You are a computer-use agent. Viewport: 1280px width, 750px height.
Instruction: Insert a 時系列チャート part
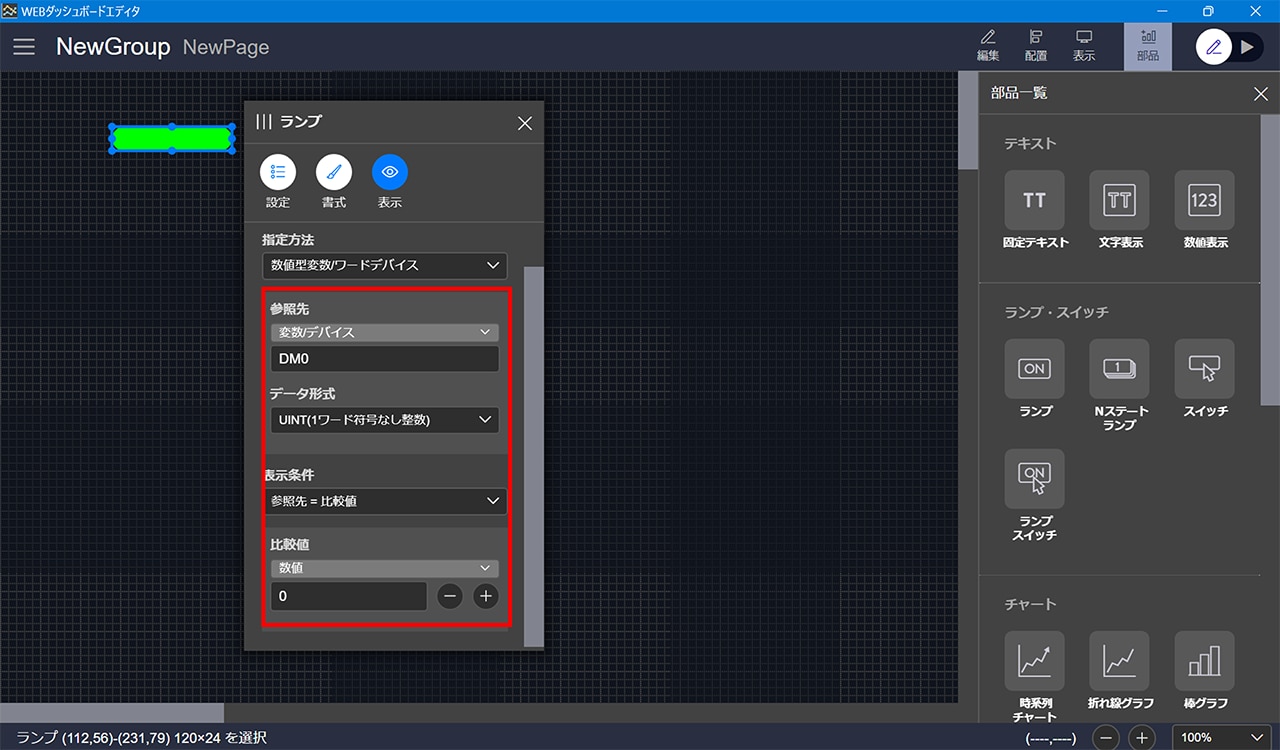(1034, 661)
